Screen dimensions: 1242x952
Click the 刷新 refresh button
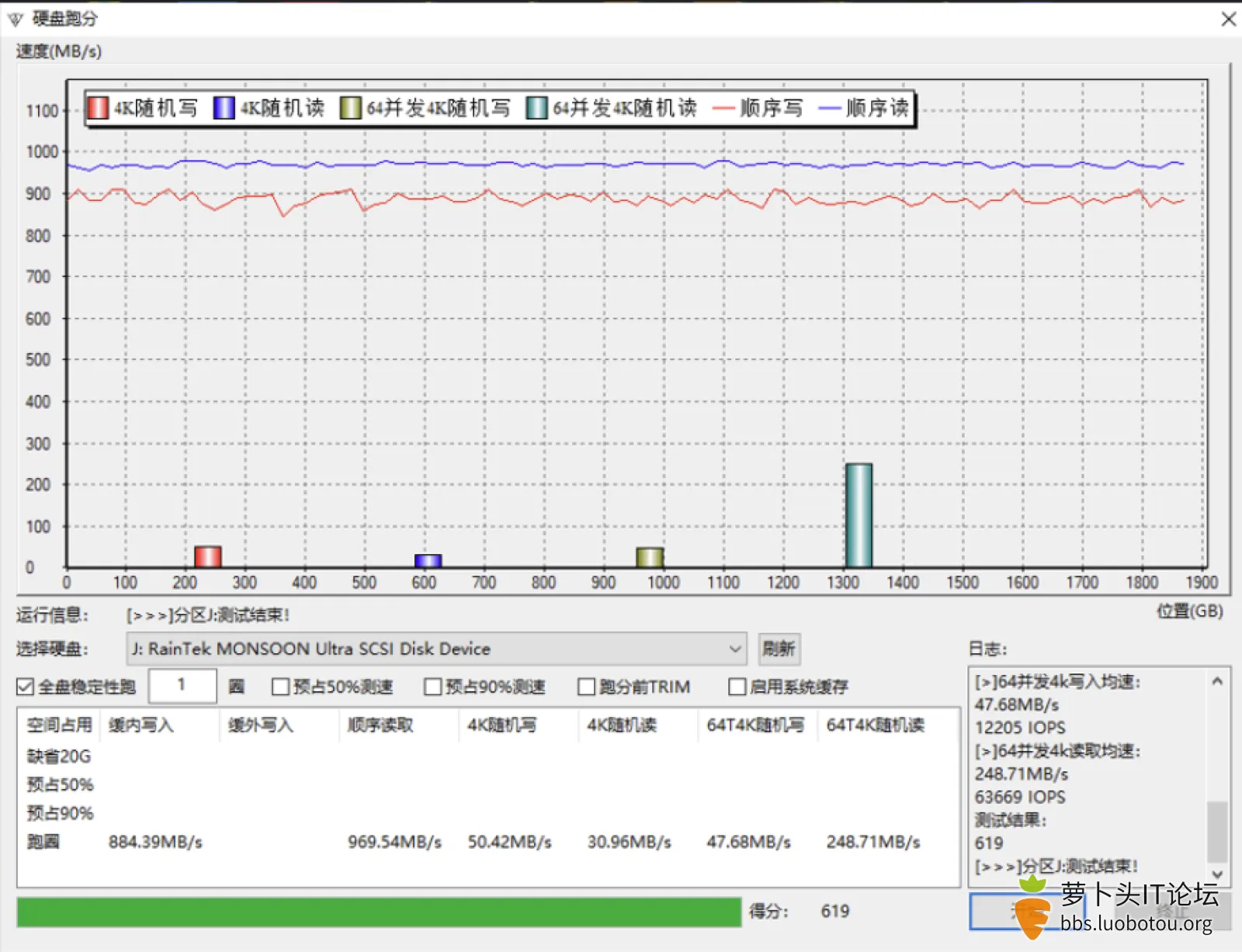[x=779, y=649]
